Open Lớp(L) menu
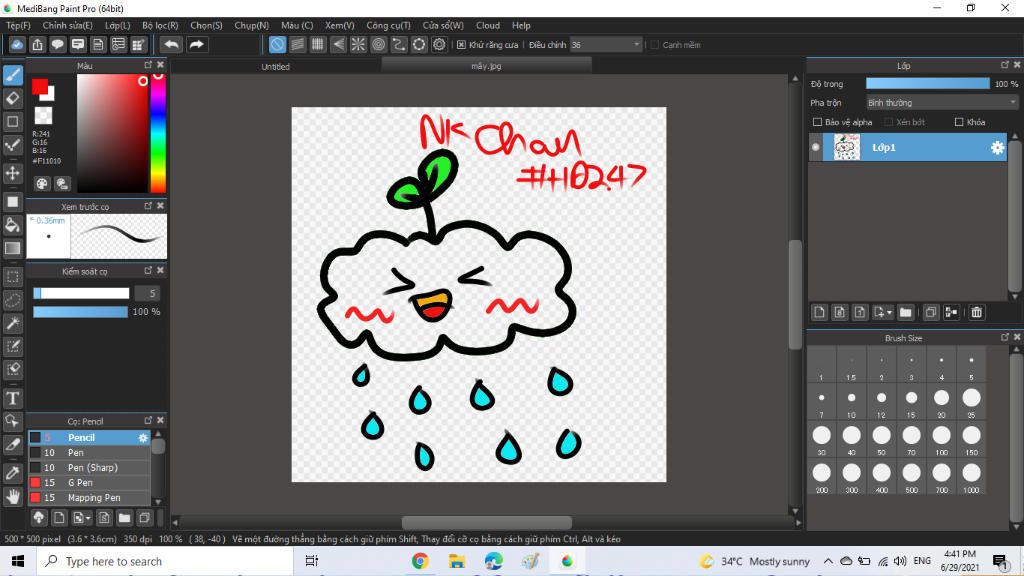The image size is (1024, 576). point(118,25)
